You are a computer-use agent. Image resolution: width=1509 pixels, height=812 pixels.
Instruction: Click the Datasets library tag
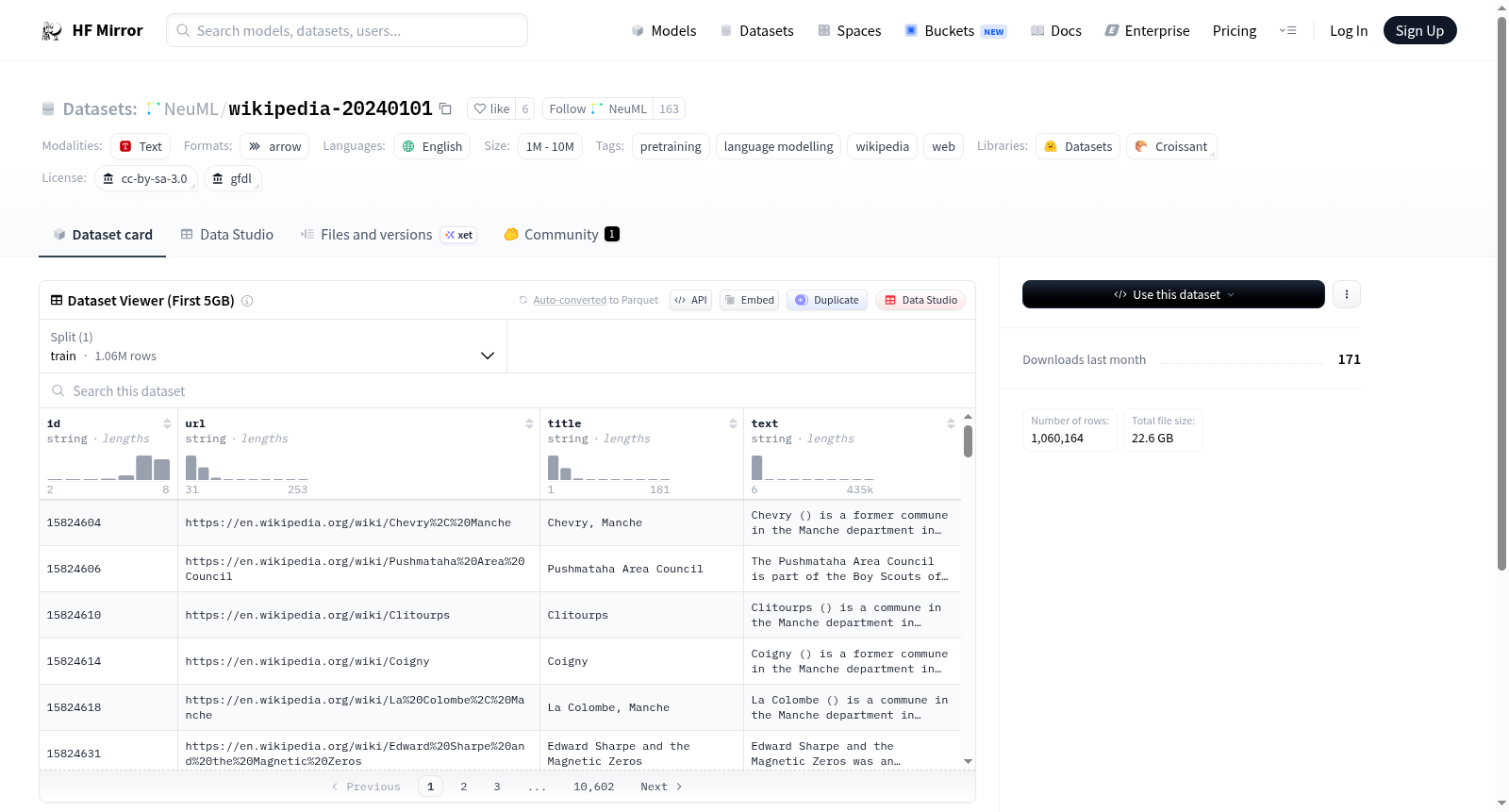1078,146
